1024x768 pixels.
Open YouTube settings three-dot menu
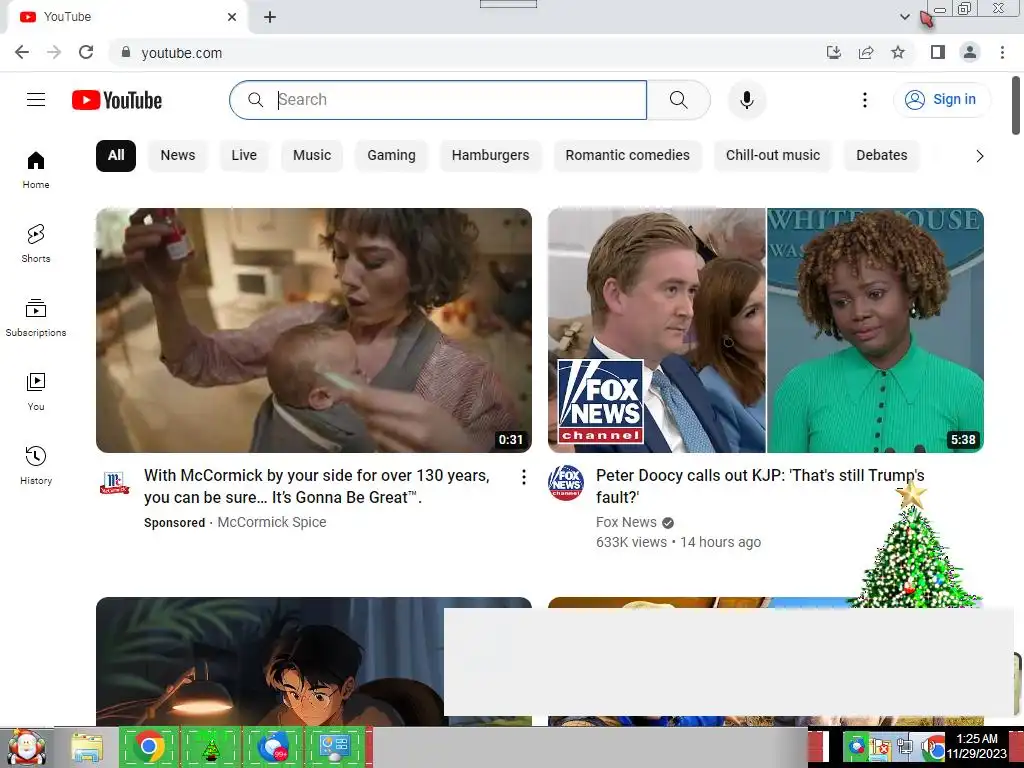click(x=865, y=100)
